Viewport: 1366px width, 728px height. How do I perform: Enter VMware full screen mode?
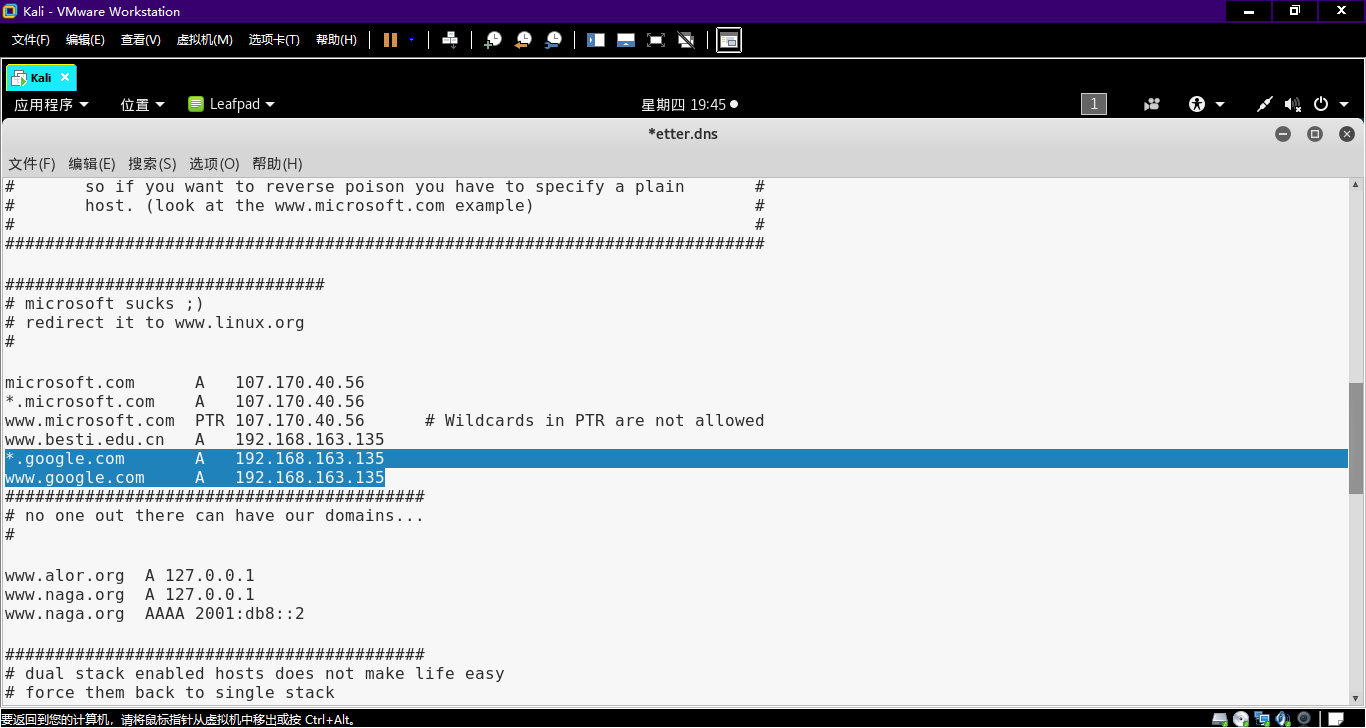pyautogui.click(x=656, y=40)
